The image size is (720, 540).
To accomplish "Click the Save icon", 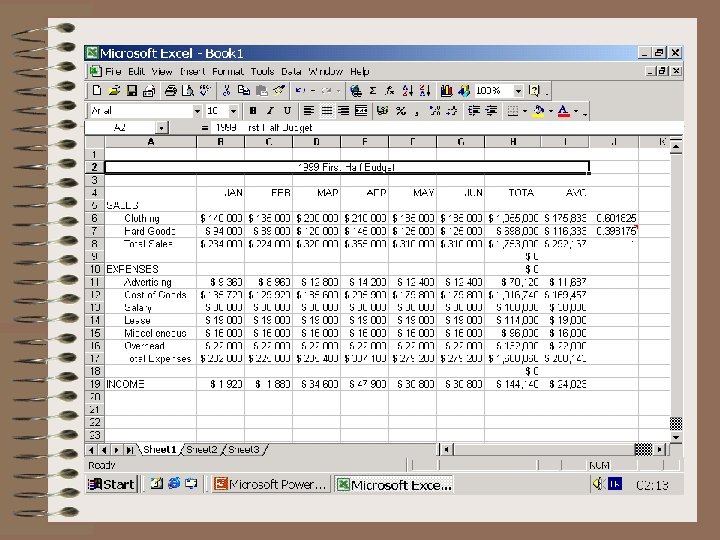I will point(132,90).
